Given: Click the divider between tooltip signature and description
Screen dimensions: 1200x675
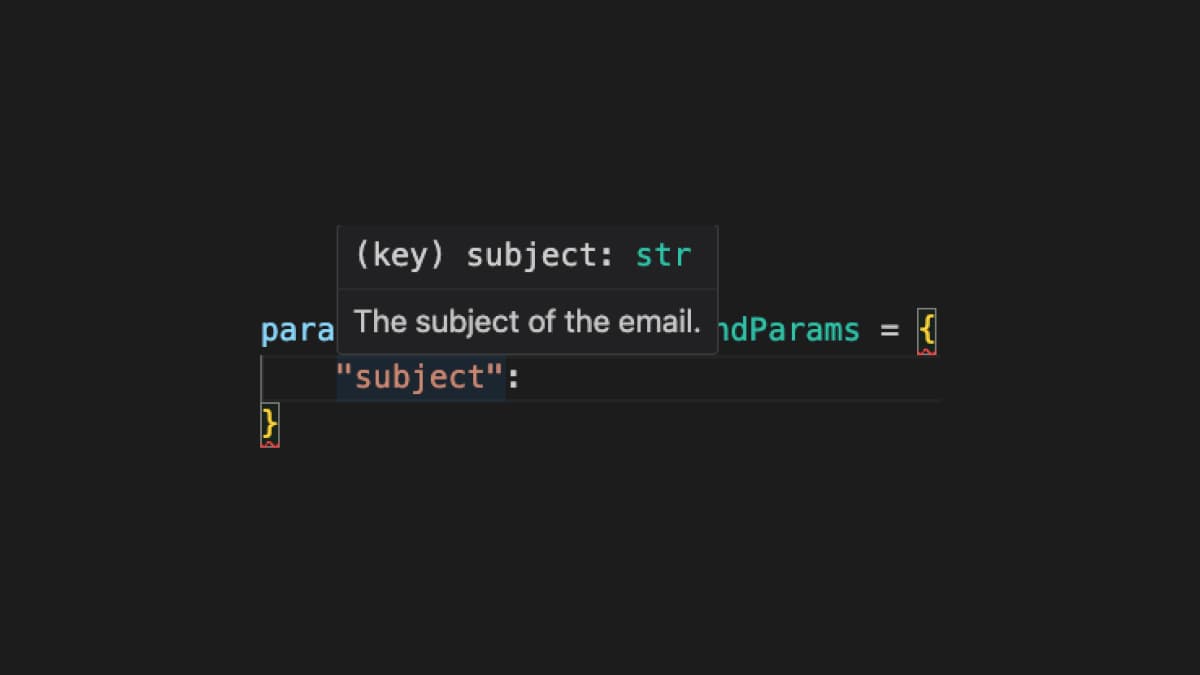Looking at the screenshot, I should 528,287.
